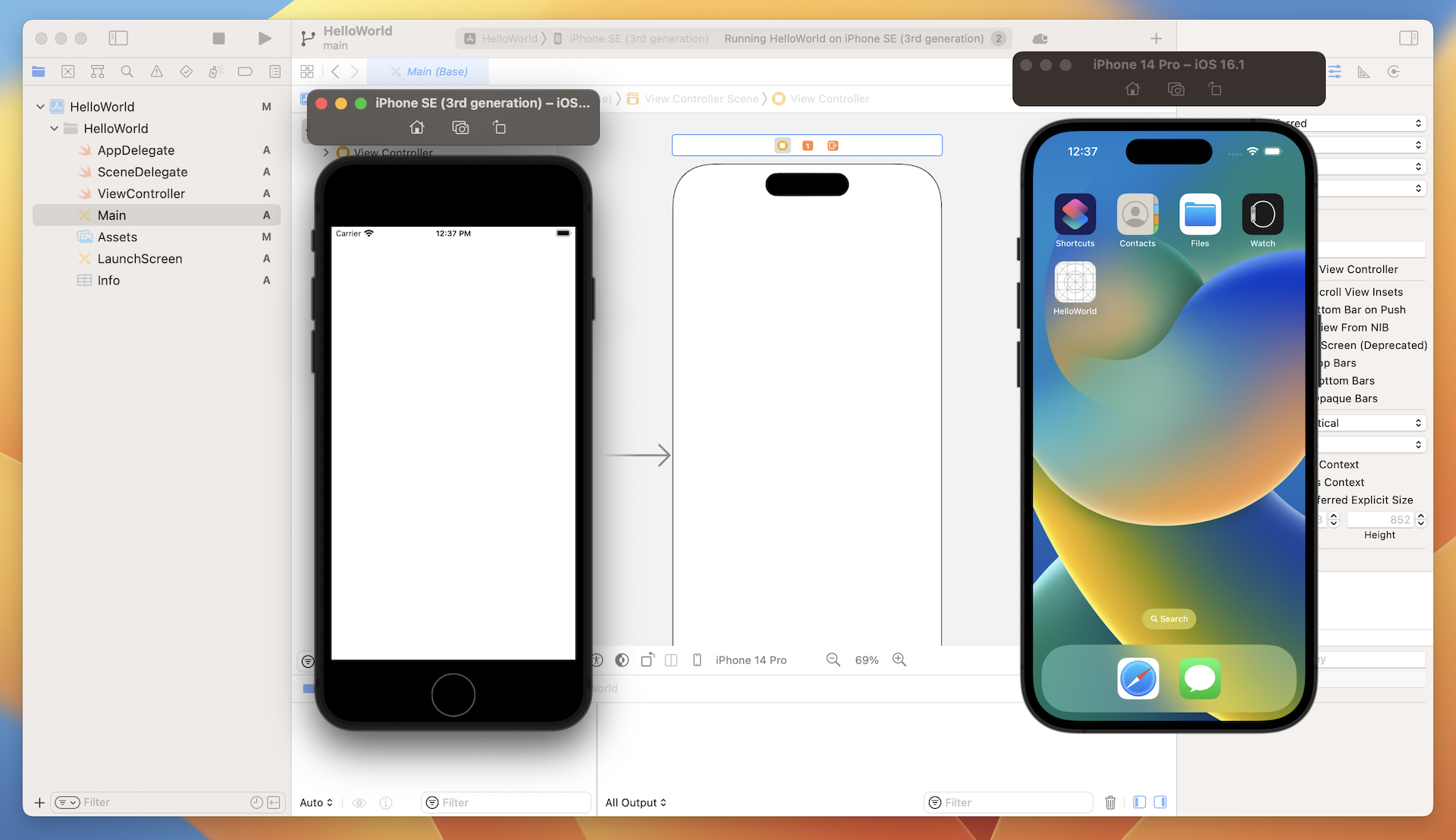Stop the running HelloWorld app
This screenshot has width=1456, height=840.
[x=218, y=39]
